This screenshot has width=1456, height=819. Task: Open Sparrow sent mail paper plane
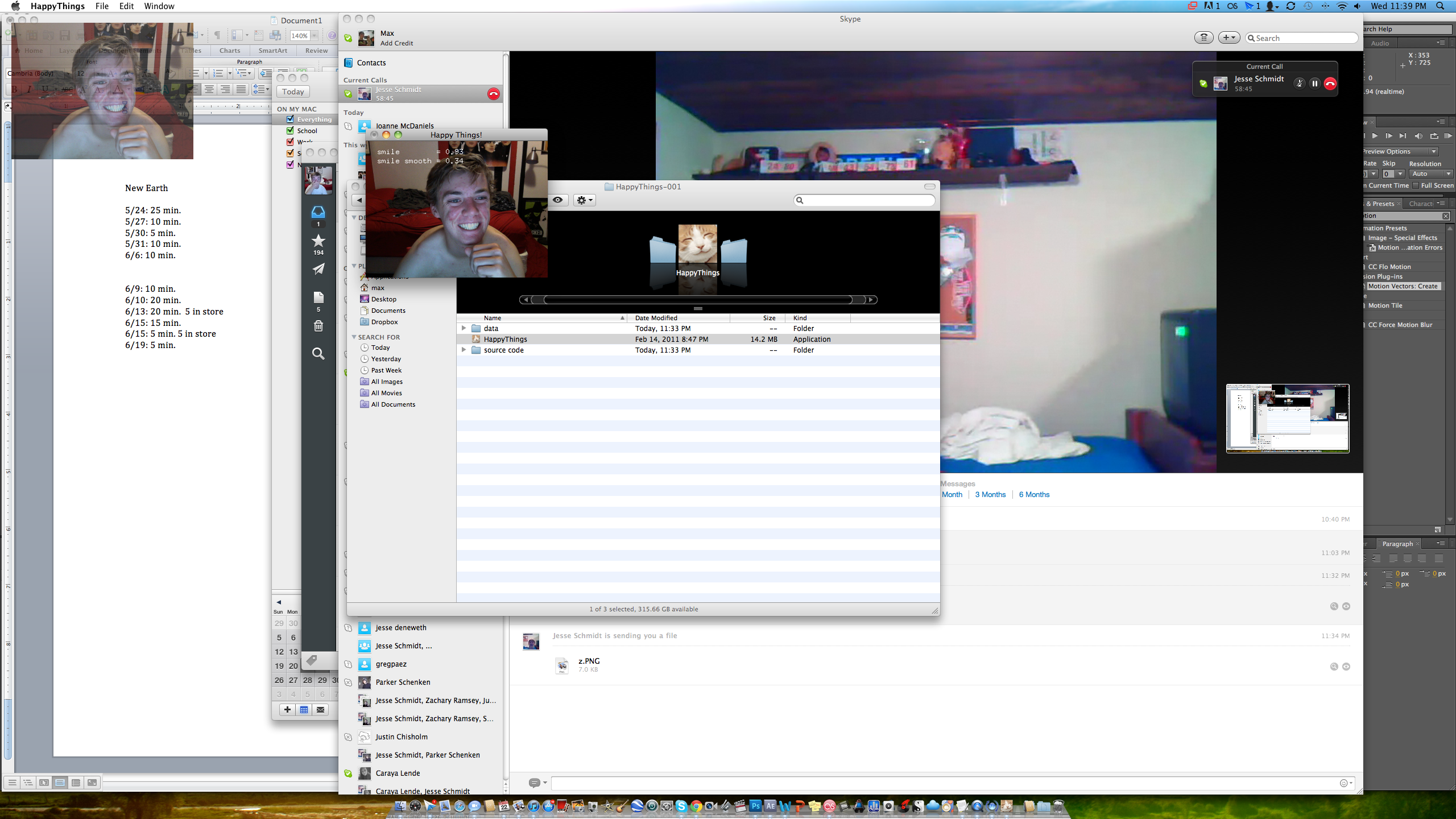click(318, 269)
